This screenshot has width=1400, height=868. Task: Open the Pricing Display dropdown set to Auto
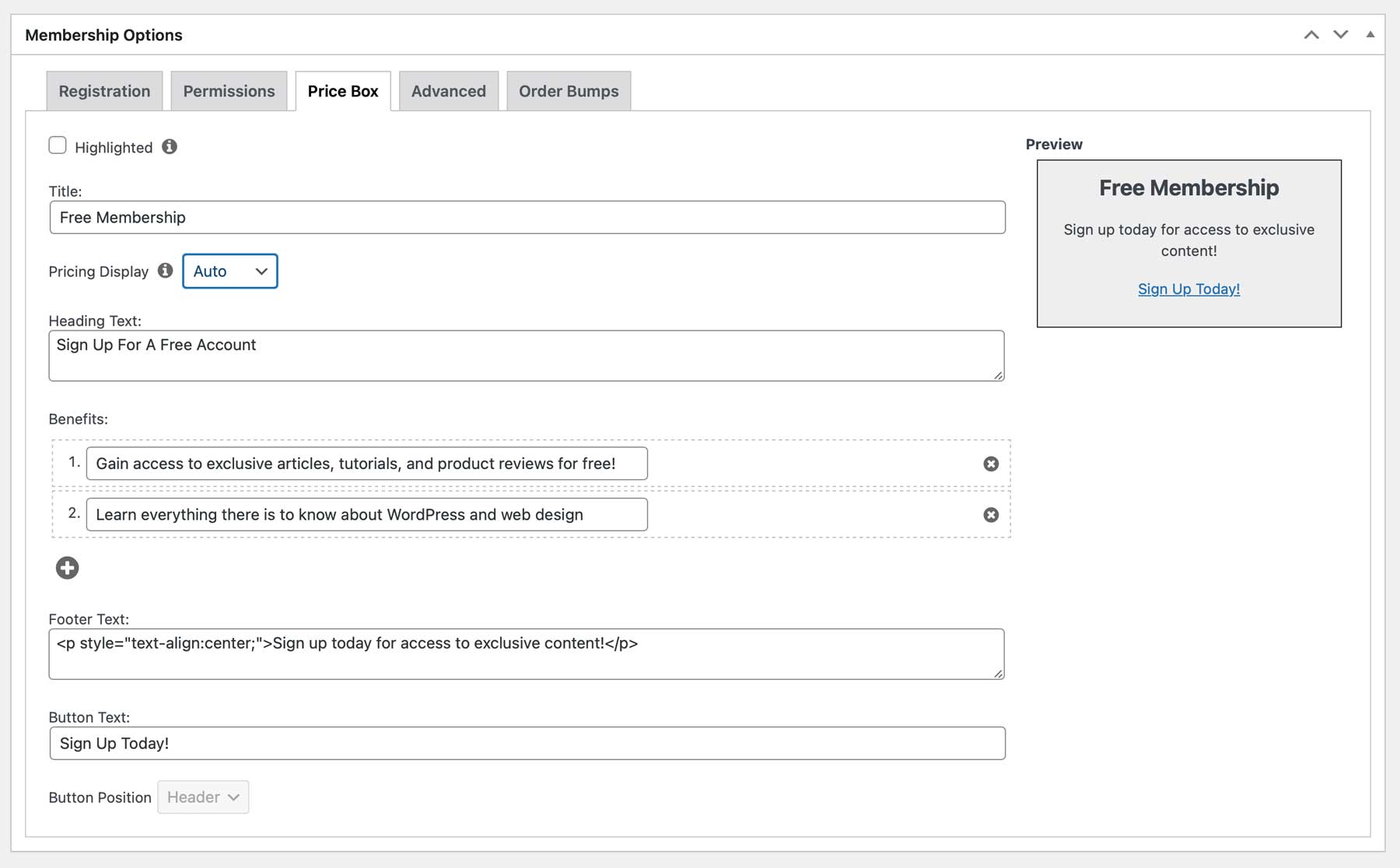coord(229,271)
